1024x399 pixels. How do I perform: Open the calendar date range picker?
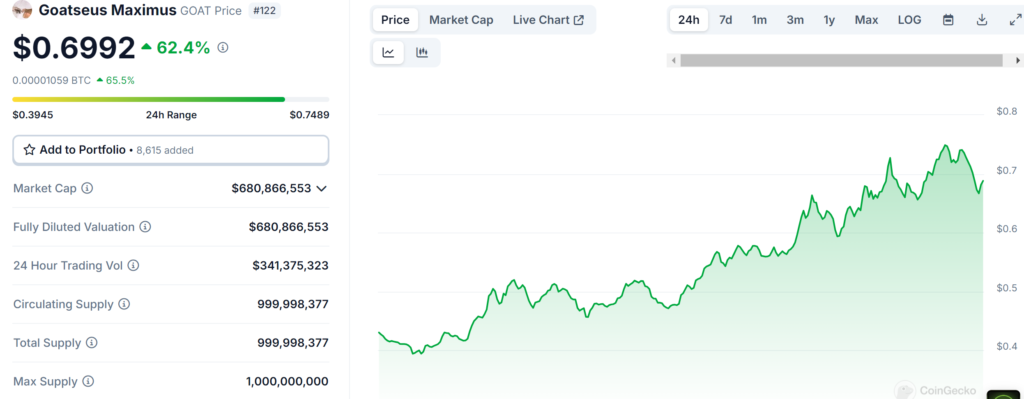point(948,20)
